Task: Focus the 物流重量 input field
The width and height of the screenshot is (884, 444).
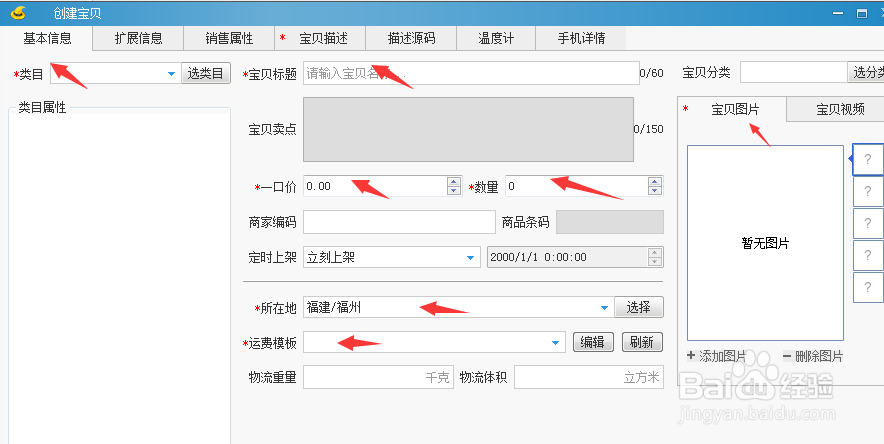Action: click(x=378, y=378)
